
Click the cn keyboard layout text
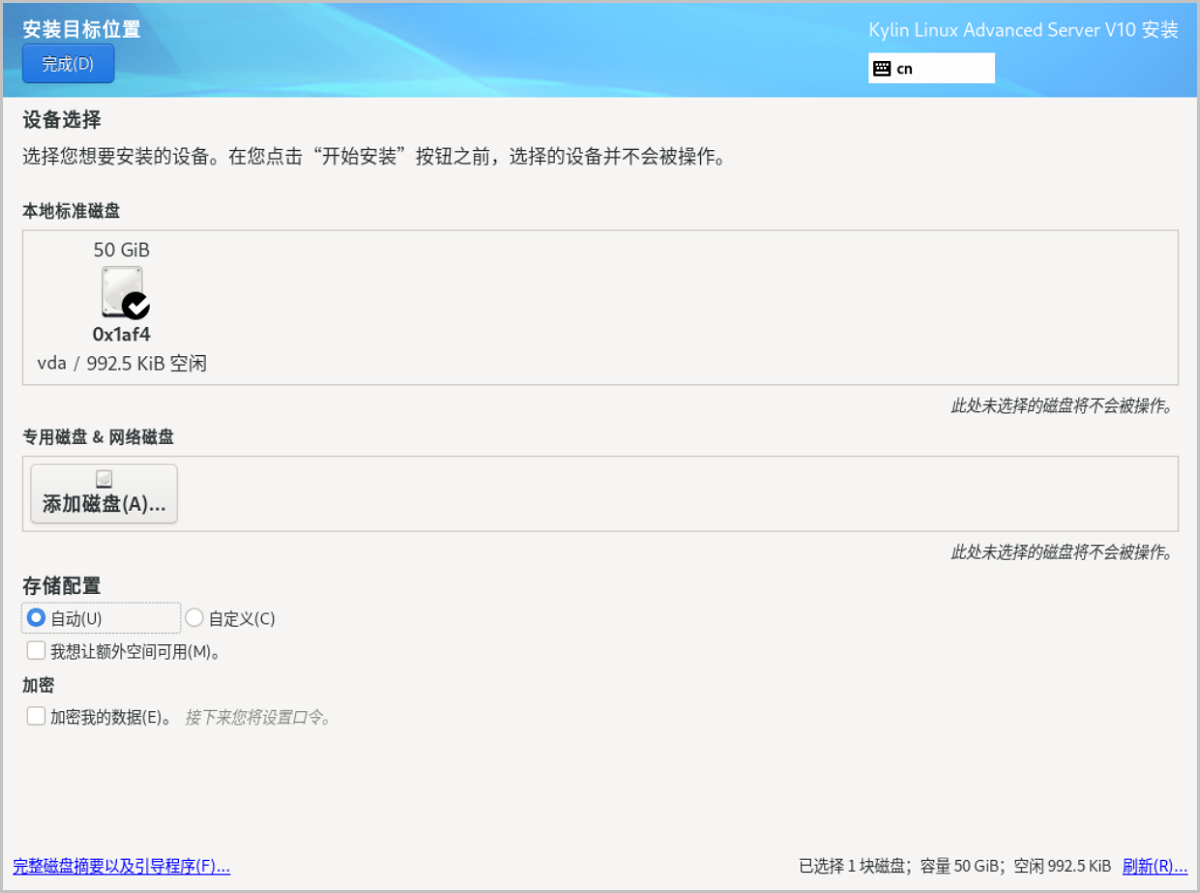[x=905, y=69]
